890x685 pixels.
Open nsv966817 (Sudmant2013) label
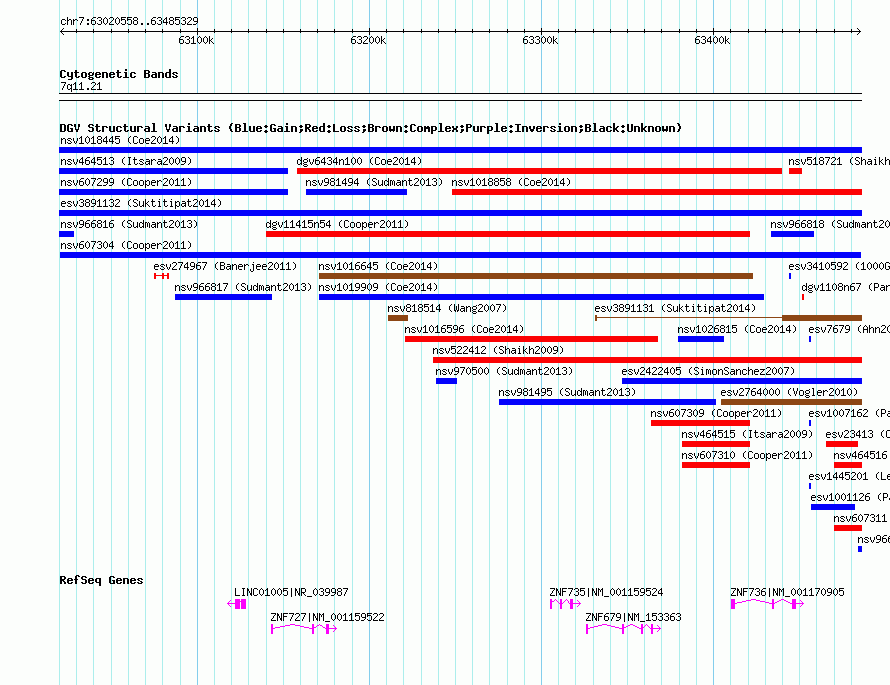(x=244, y=287)
